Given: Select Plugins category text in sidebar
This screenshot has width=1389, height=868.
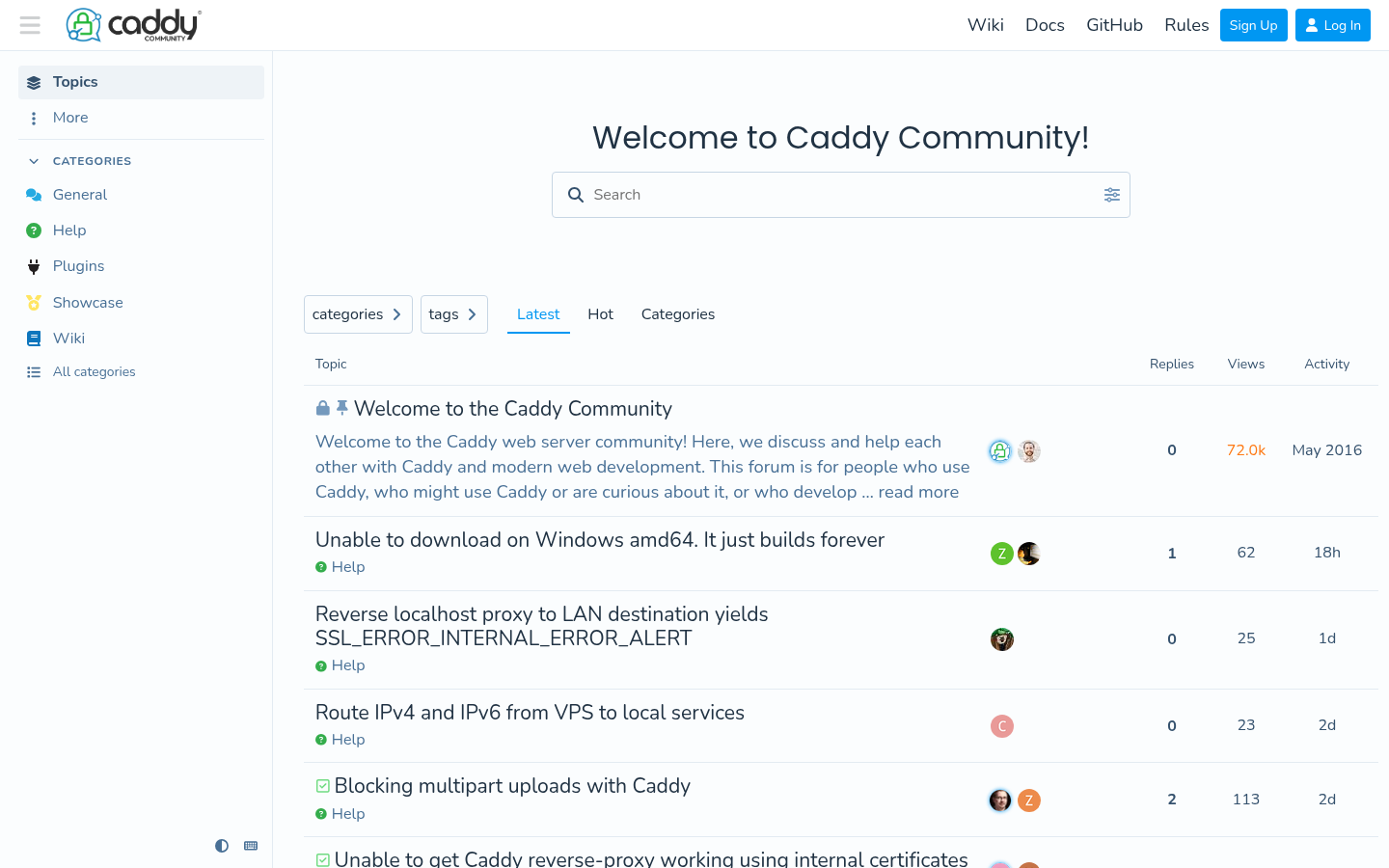Looking at the screenshot, I should [78, 266].
